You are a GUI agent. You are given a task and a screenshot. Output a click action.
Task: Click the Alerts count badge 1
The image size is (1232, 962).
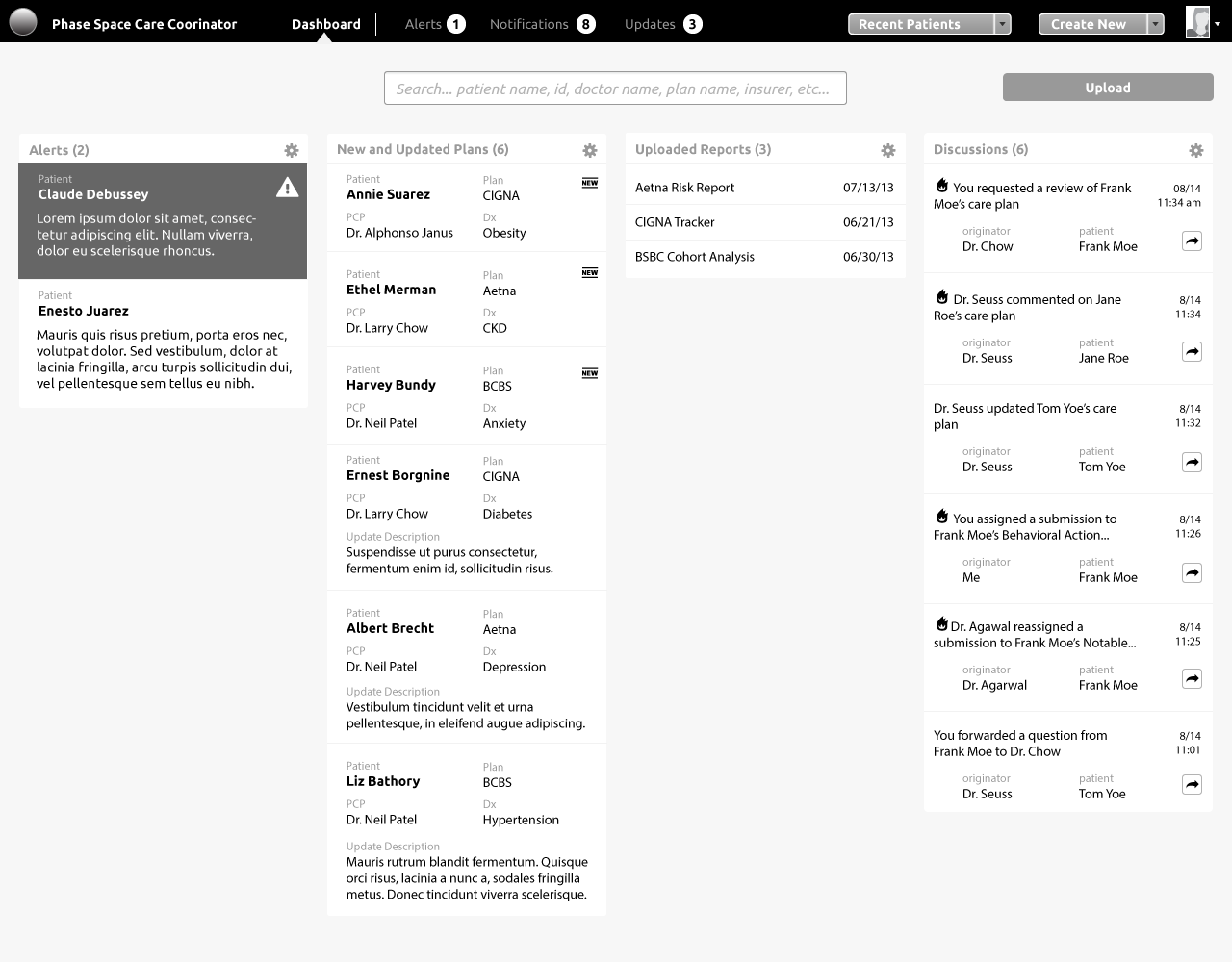coord(456,24)
